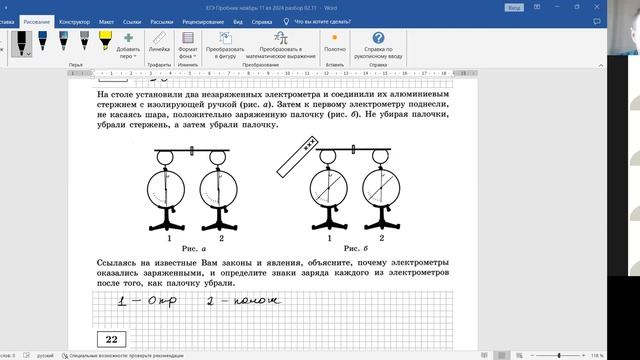Switch to the Макет tab
This screenshot has height=360, width=640.
pyautogui.click(x=106, y=22)
